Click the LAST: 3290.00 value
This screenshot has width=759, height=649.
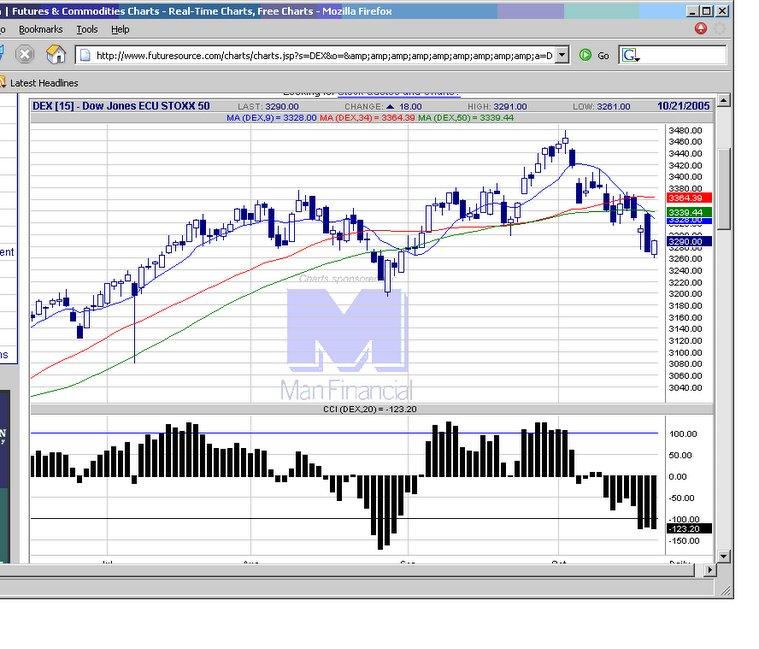tap(268, 106)
